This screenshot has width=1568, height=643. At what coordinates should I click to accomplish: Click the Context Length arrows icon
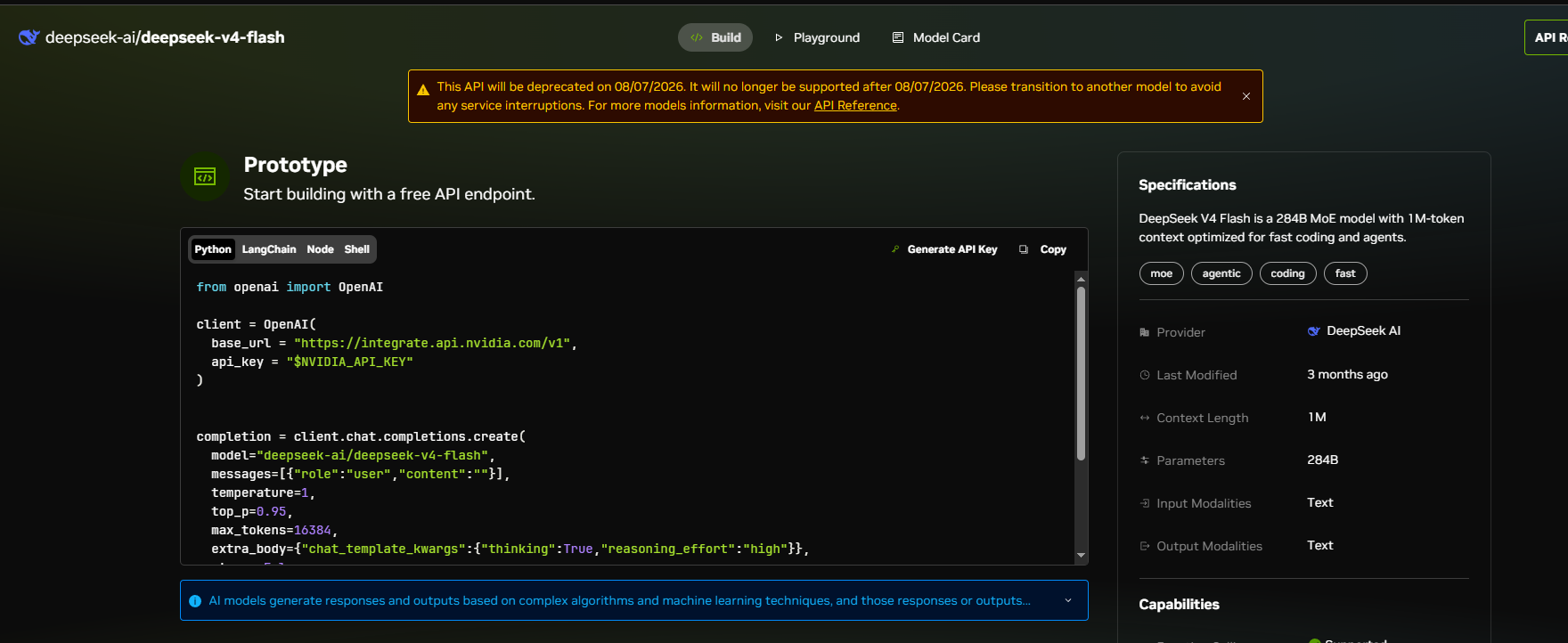(1145, 418)
